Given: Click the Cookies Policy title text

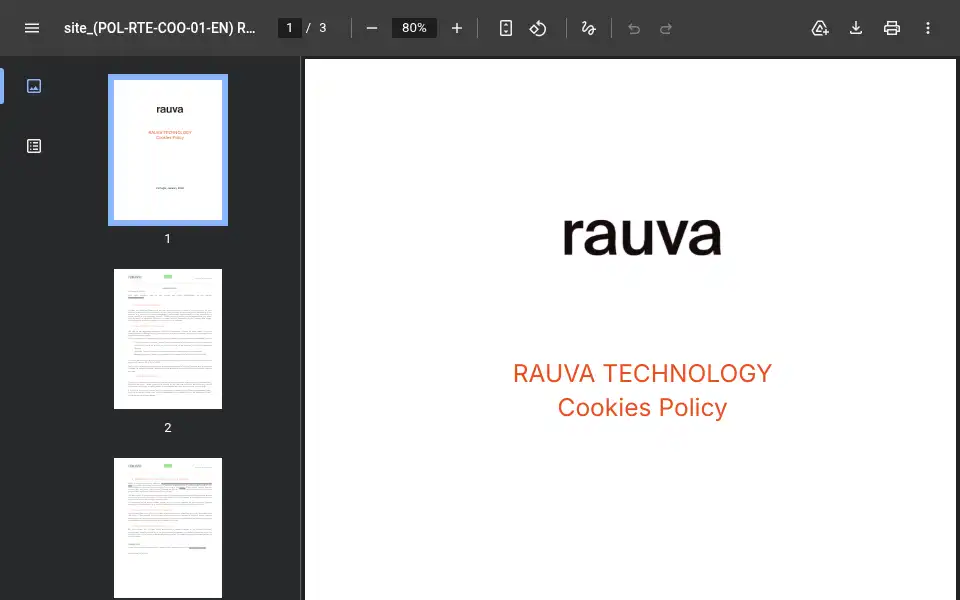Looking at the screenshot, I should tap(642, 408).
